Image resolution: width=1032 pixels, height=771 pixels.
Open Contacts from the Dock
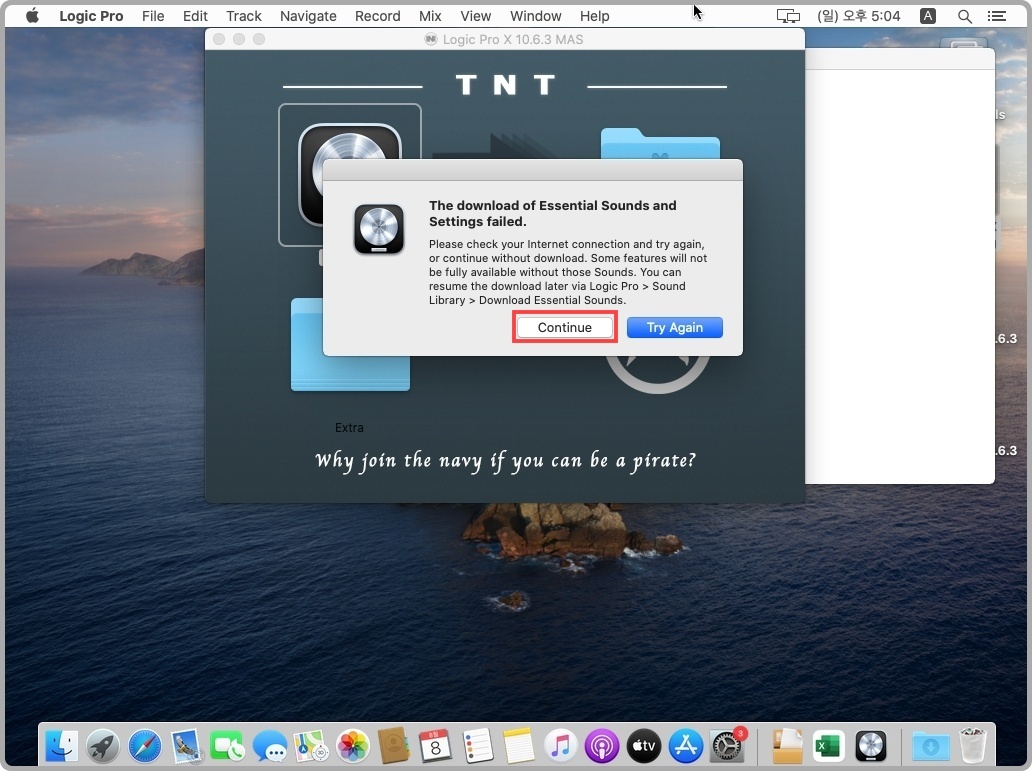(x=394, y=746)
